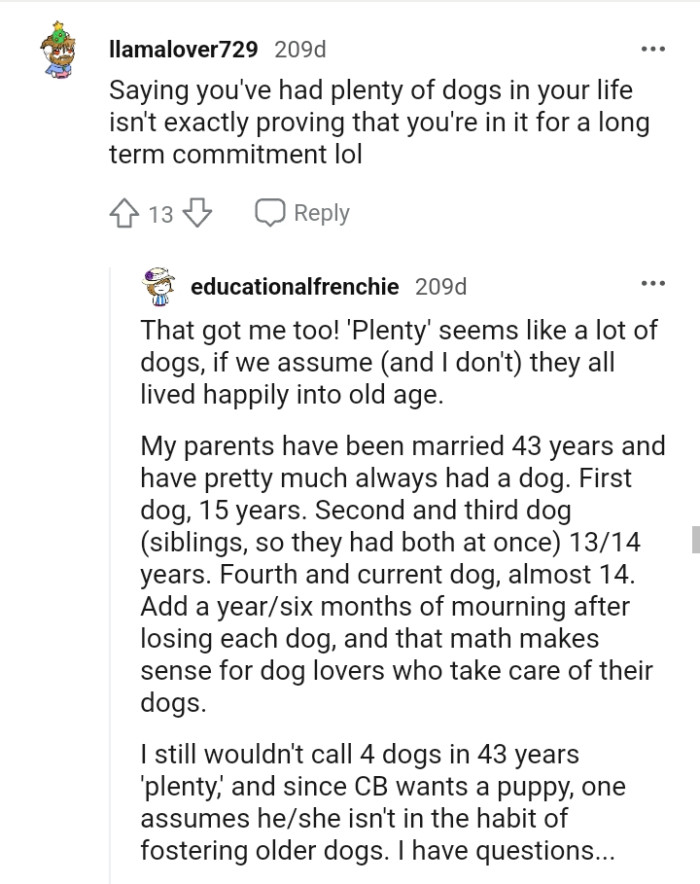Viewport: 700px width, 884px height.
Task: Click the speech bubble reply icon
Action: coord(268,212)
